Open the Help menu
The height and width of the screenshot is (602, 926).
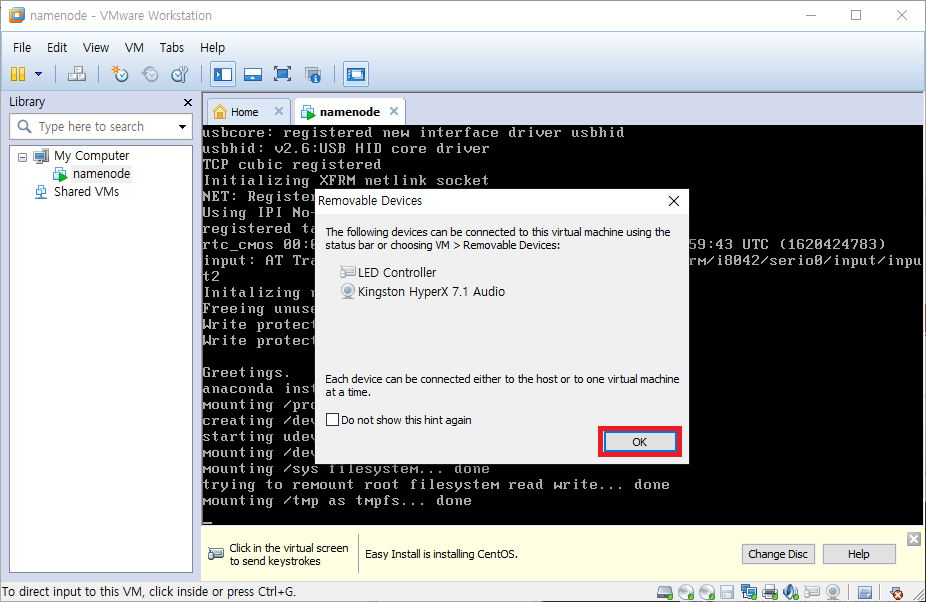tap(212, 47)
